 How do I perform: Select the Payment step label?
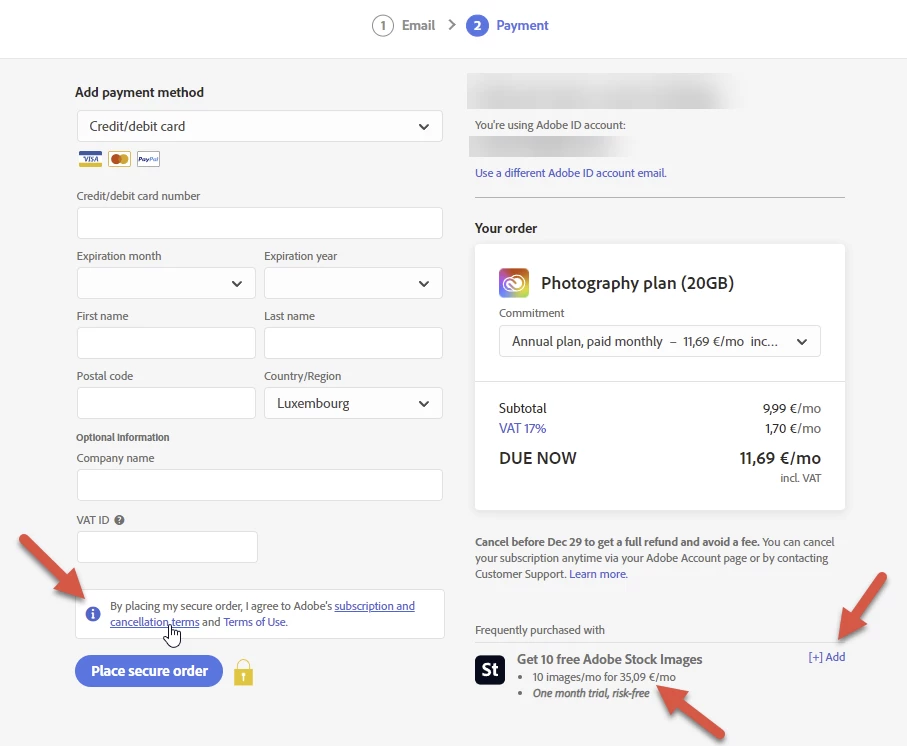pos(522,25)
